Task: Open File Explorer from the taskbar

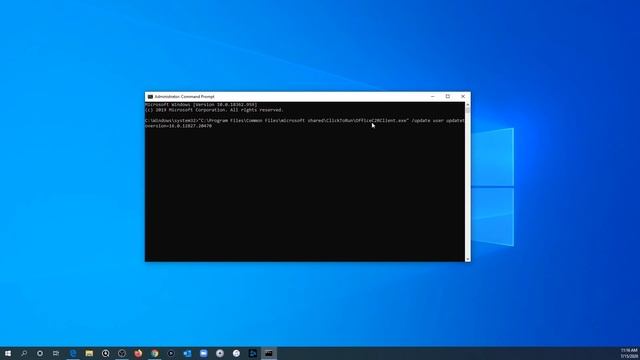Action: [89, 353]
